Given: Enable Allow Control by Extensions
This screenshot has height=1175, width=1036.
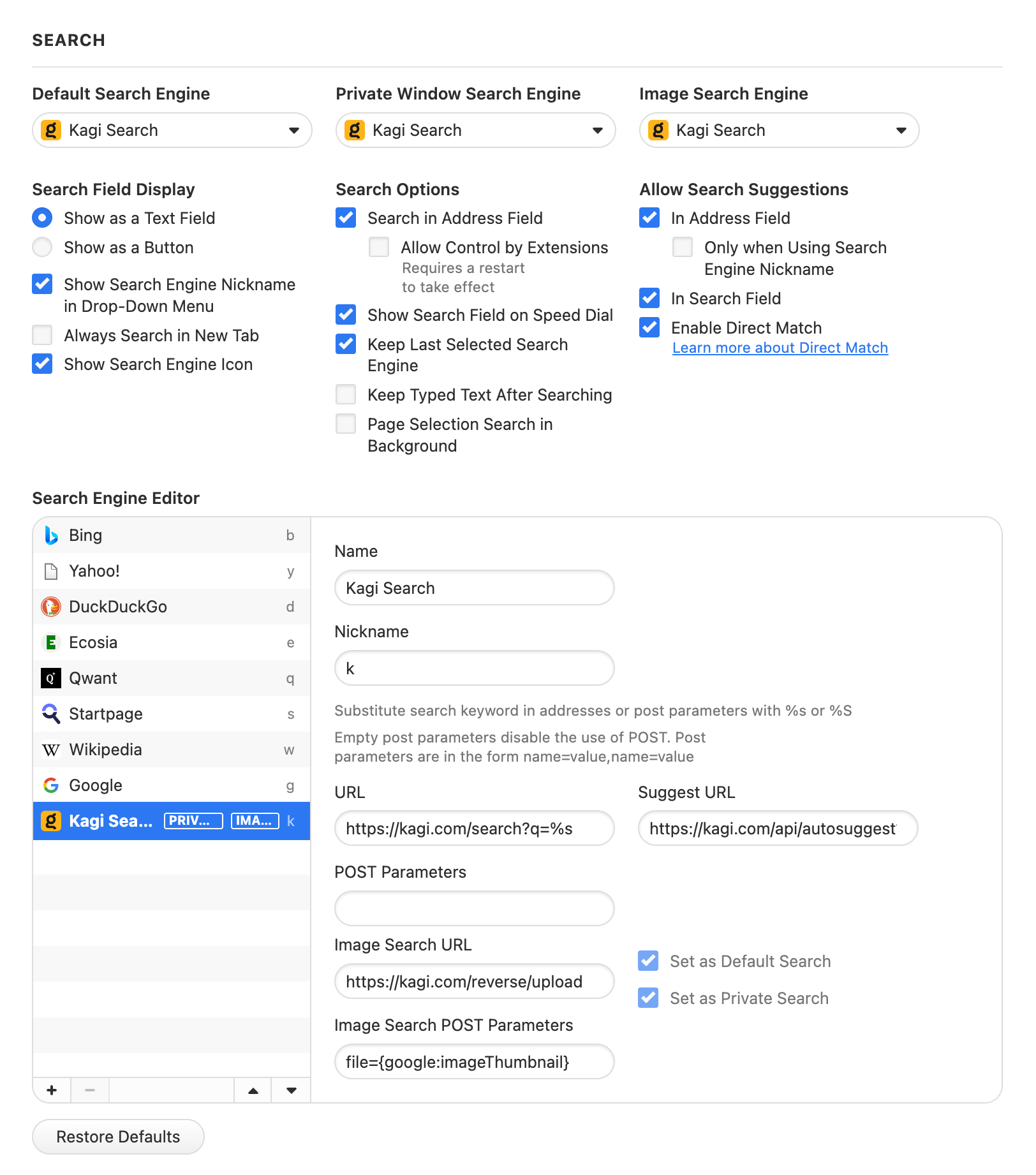Looking at the screenshot, I should 379,248.
